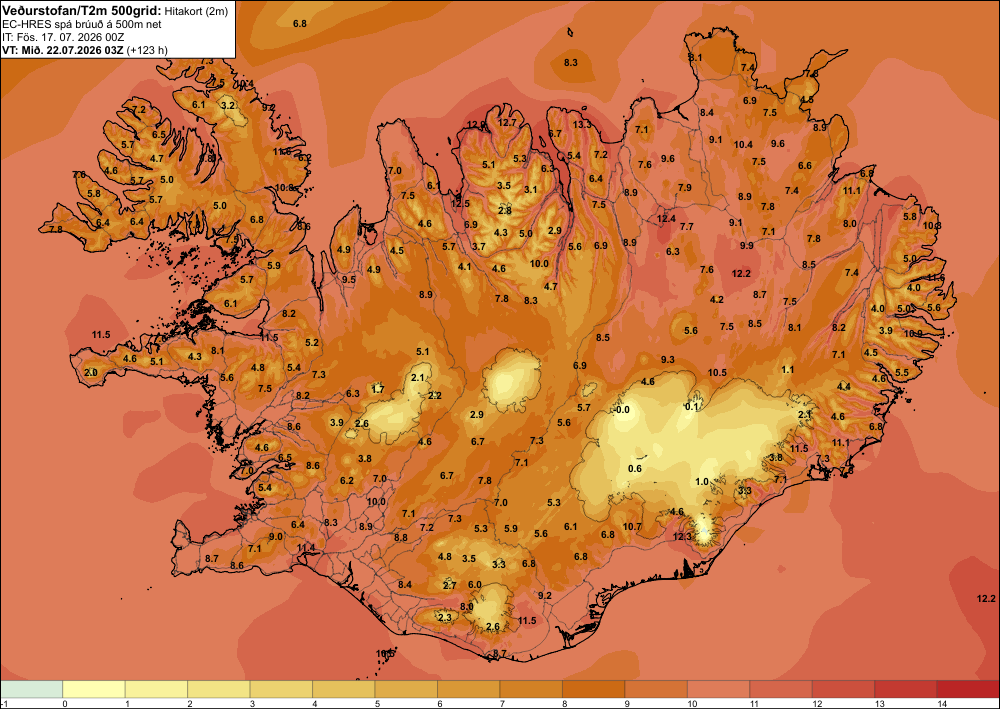This screenshot has height=709, width=1000.
Task: Select the 0 to 1 pale yellow legend swatch
Action: 94,689
